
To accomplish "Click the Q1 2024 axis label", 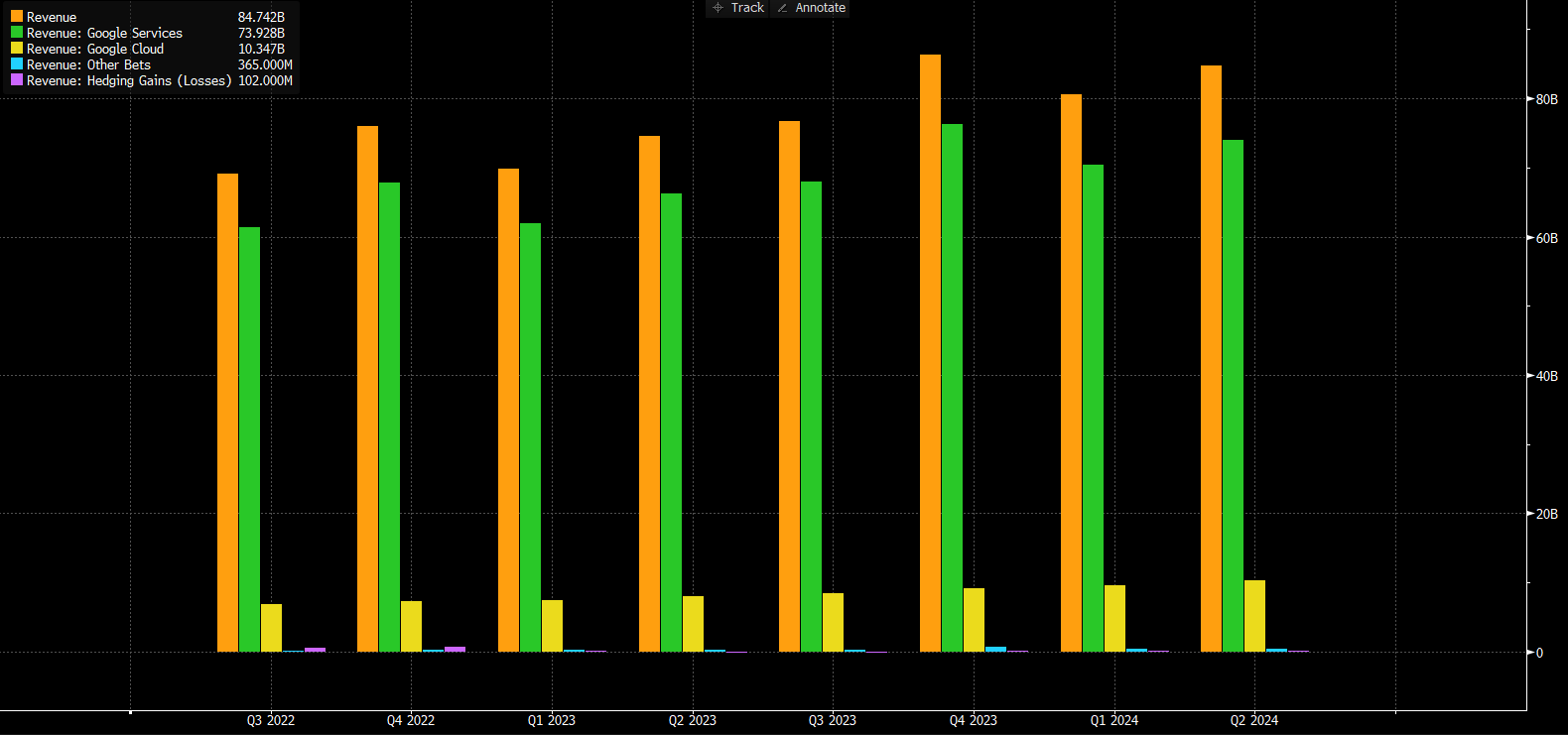I will (x=1114, y=720).
